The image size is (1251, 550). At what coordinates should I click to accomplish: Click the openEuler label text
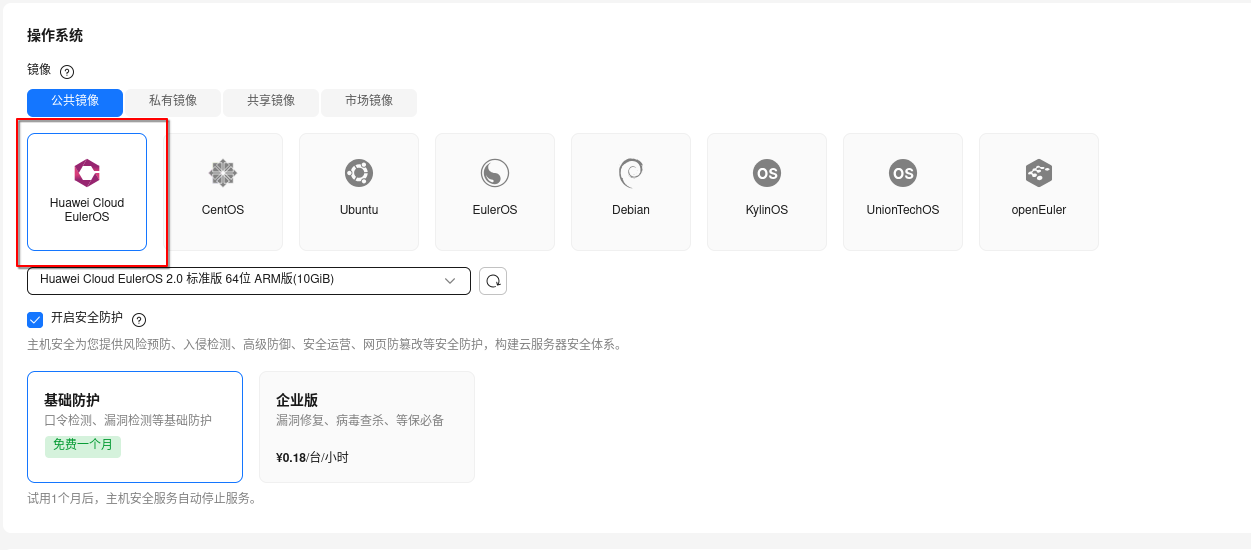(x=1039, y=210)
